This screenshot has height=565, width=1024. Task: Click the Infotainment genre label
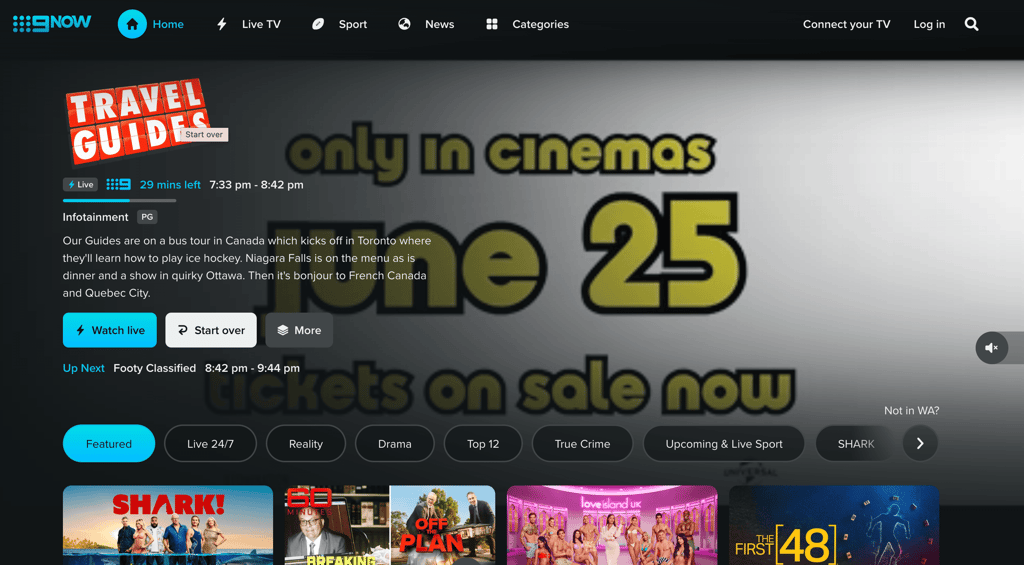tap(95, 217)
